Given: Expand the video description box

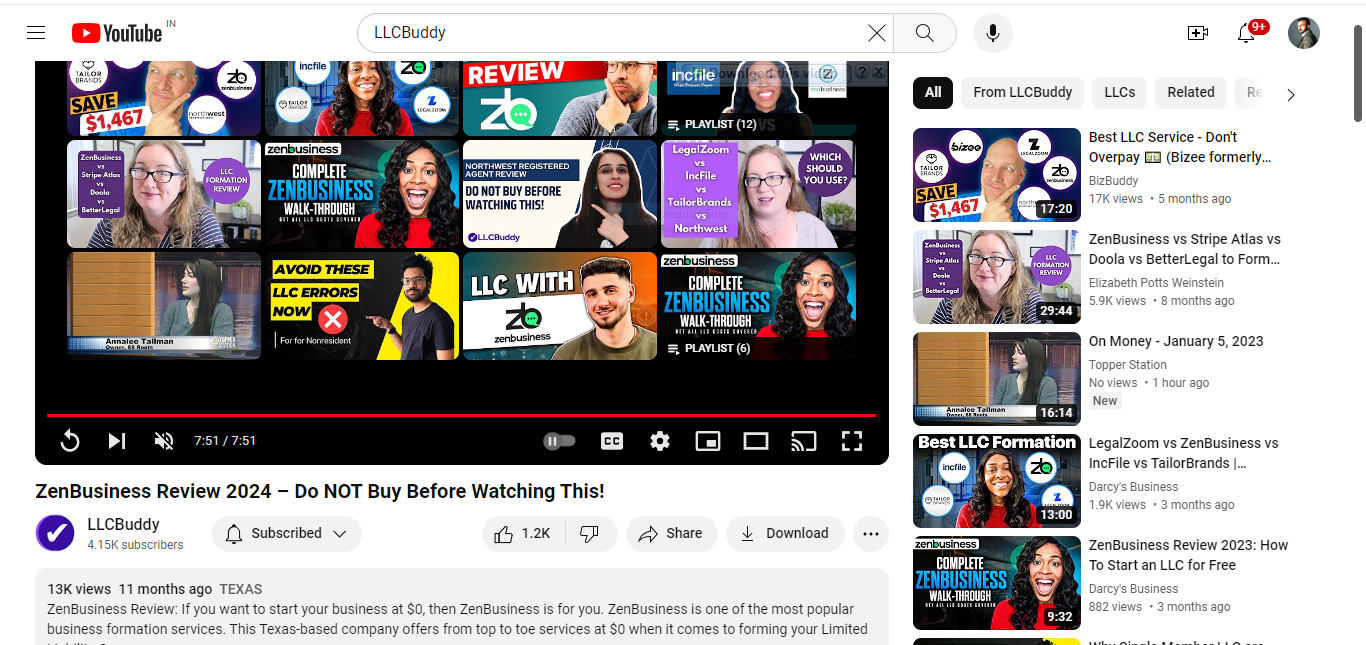Looking at the screenshot, I should click(462, 607).
